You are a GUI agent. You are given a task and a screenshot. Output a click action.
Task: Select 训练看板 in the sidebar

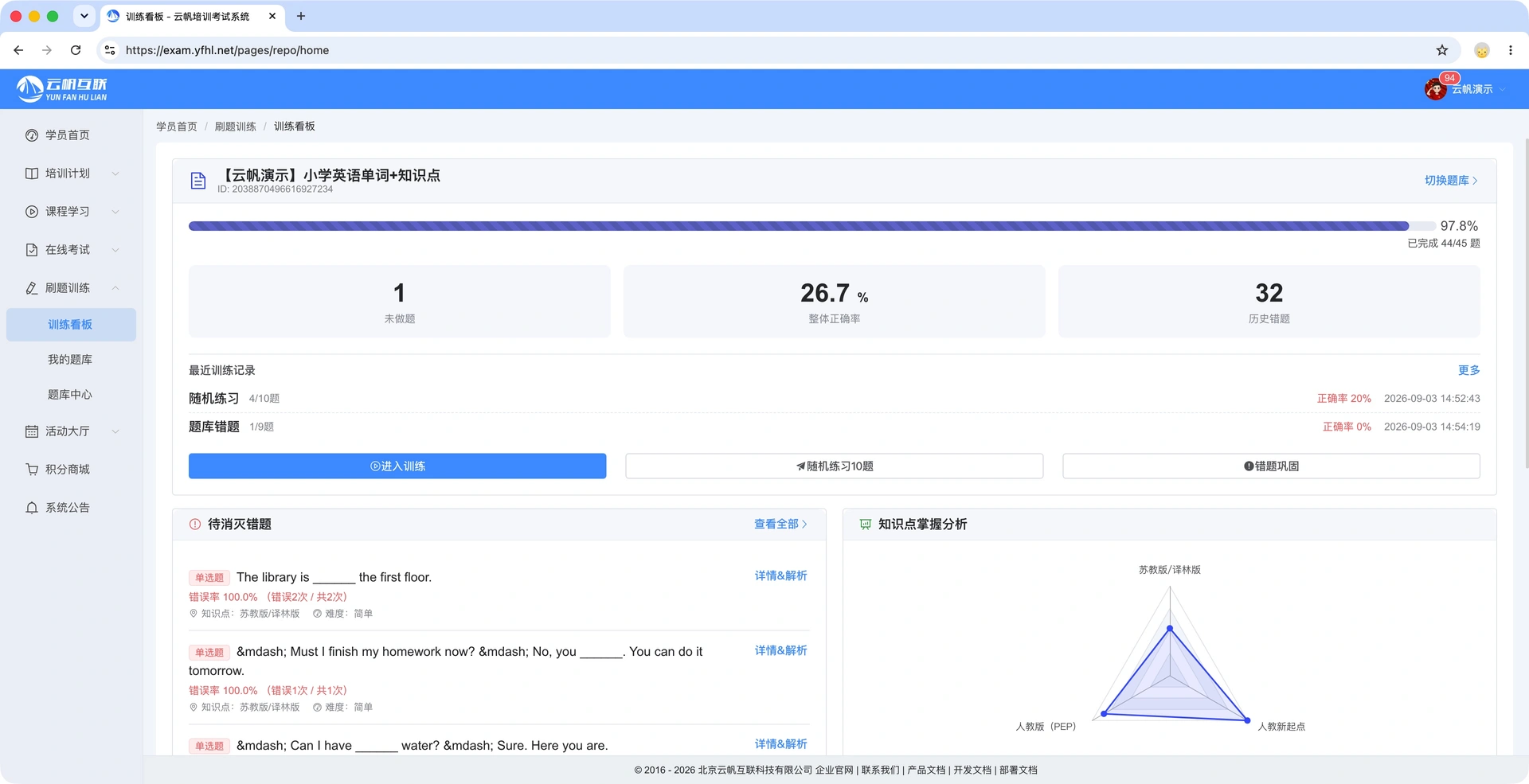[71, 325]
